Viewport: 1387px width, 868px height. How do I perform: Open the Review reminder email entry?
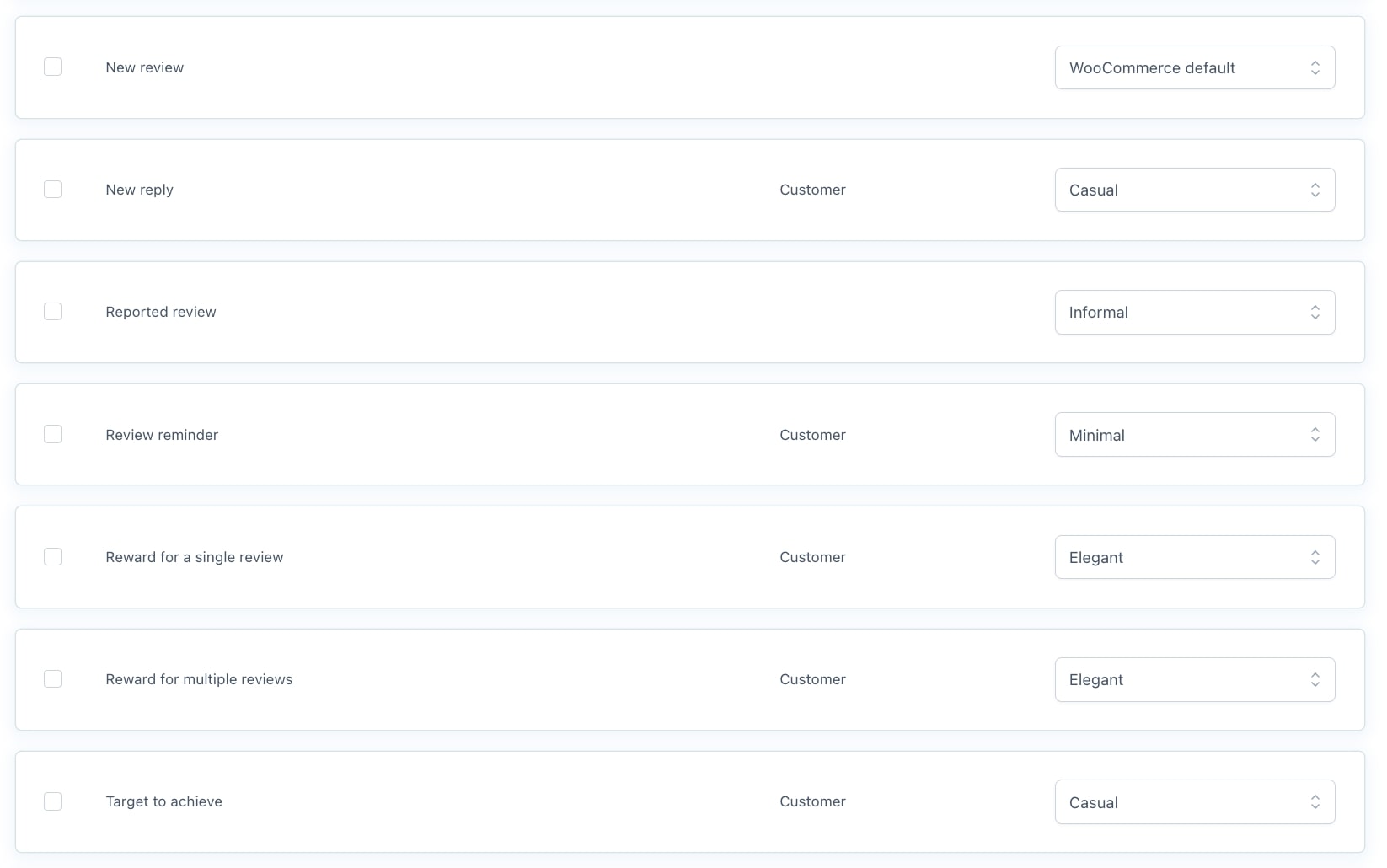(161, 435)
